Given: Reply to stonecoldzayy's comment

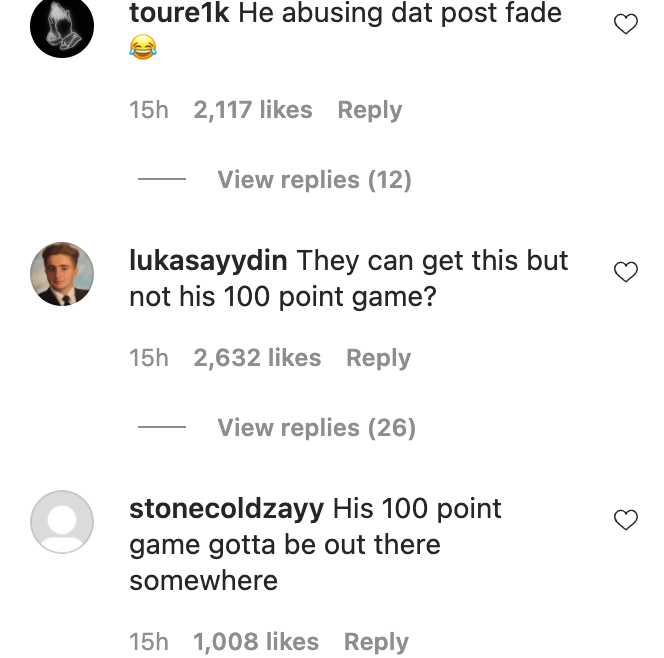Looking at the screenshot, I should click(376, 642).
